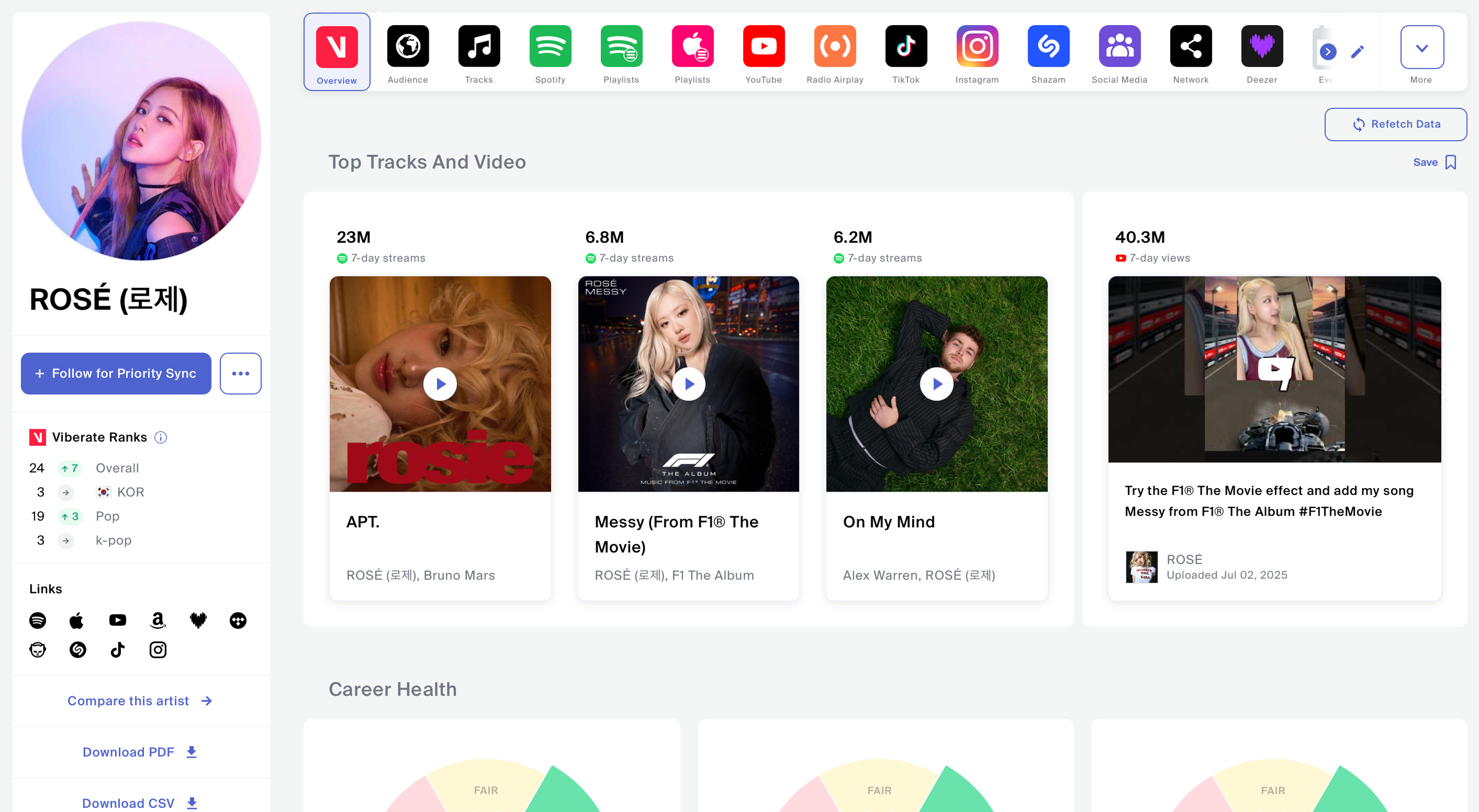Open Radio Airplay section icon
1479x812 pixels.
tap(834, 46)
